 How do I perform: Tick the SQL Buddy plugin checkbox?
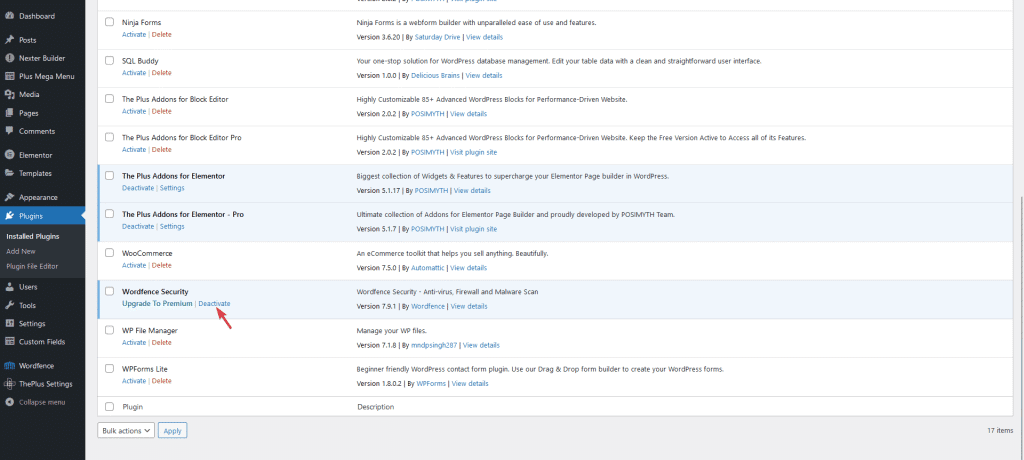[x=109, y=61]
